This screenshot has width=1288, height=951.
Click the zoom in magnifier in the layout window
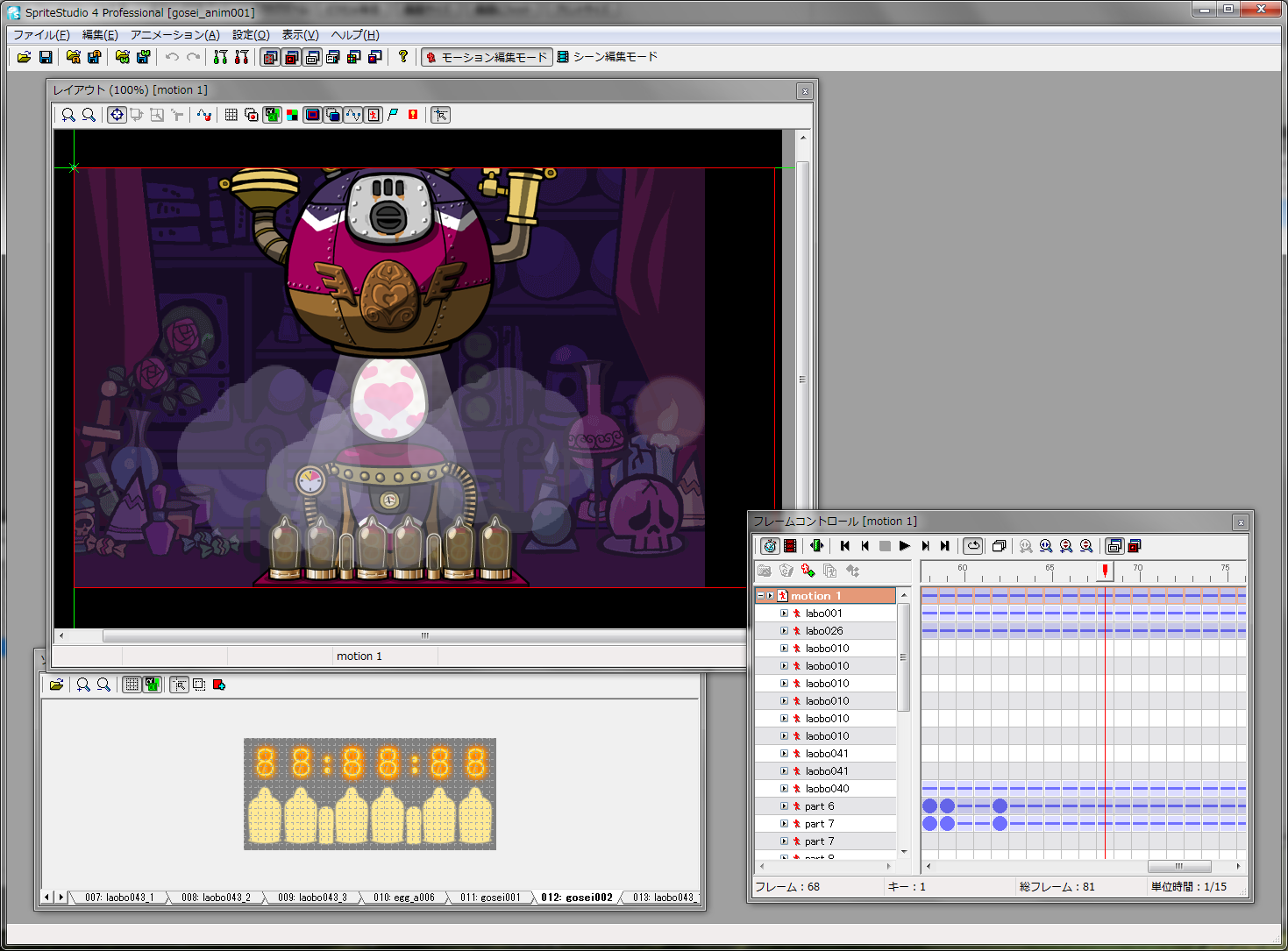(68, 115)
